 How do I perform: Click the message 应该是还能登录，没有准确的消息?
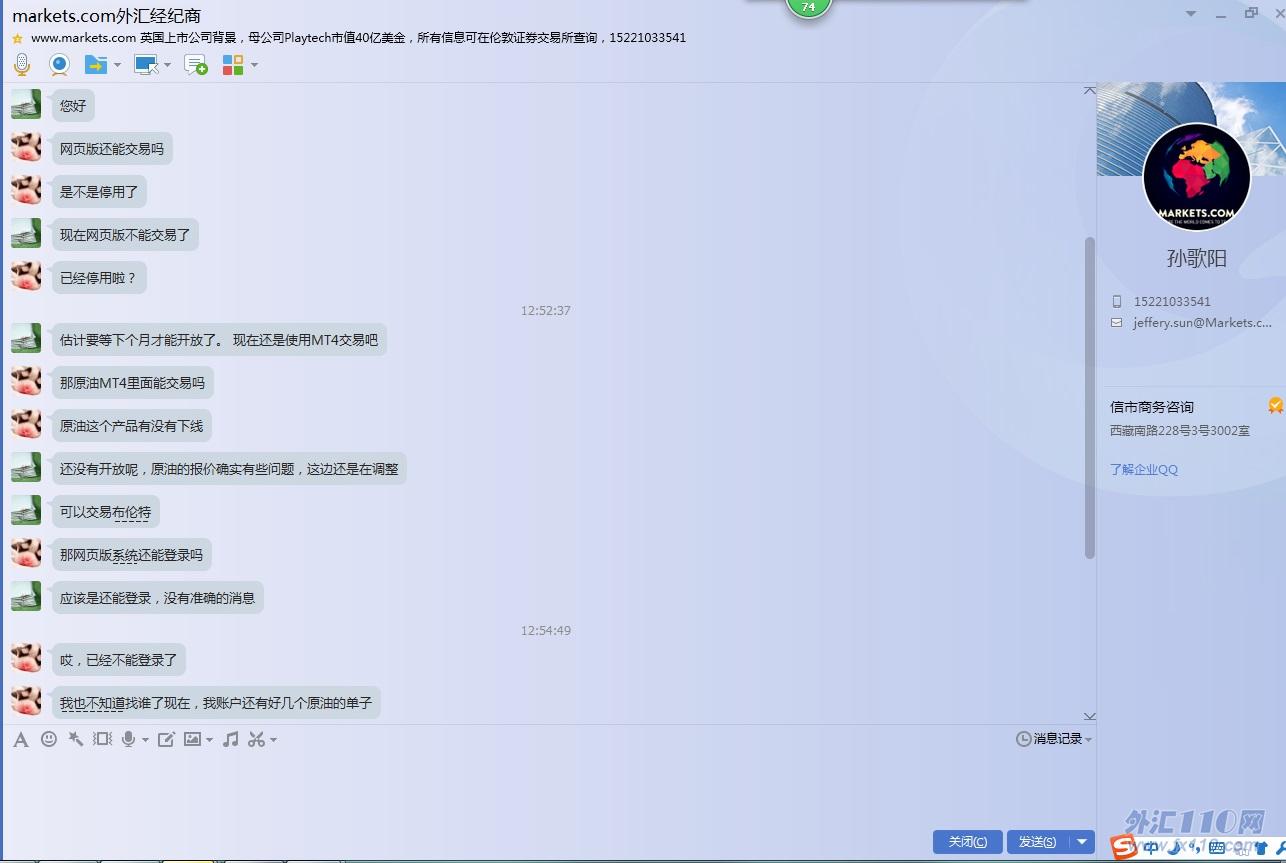pyautogui.click(x=158, y=598)
